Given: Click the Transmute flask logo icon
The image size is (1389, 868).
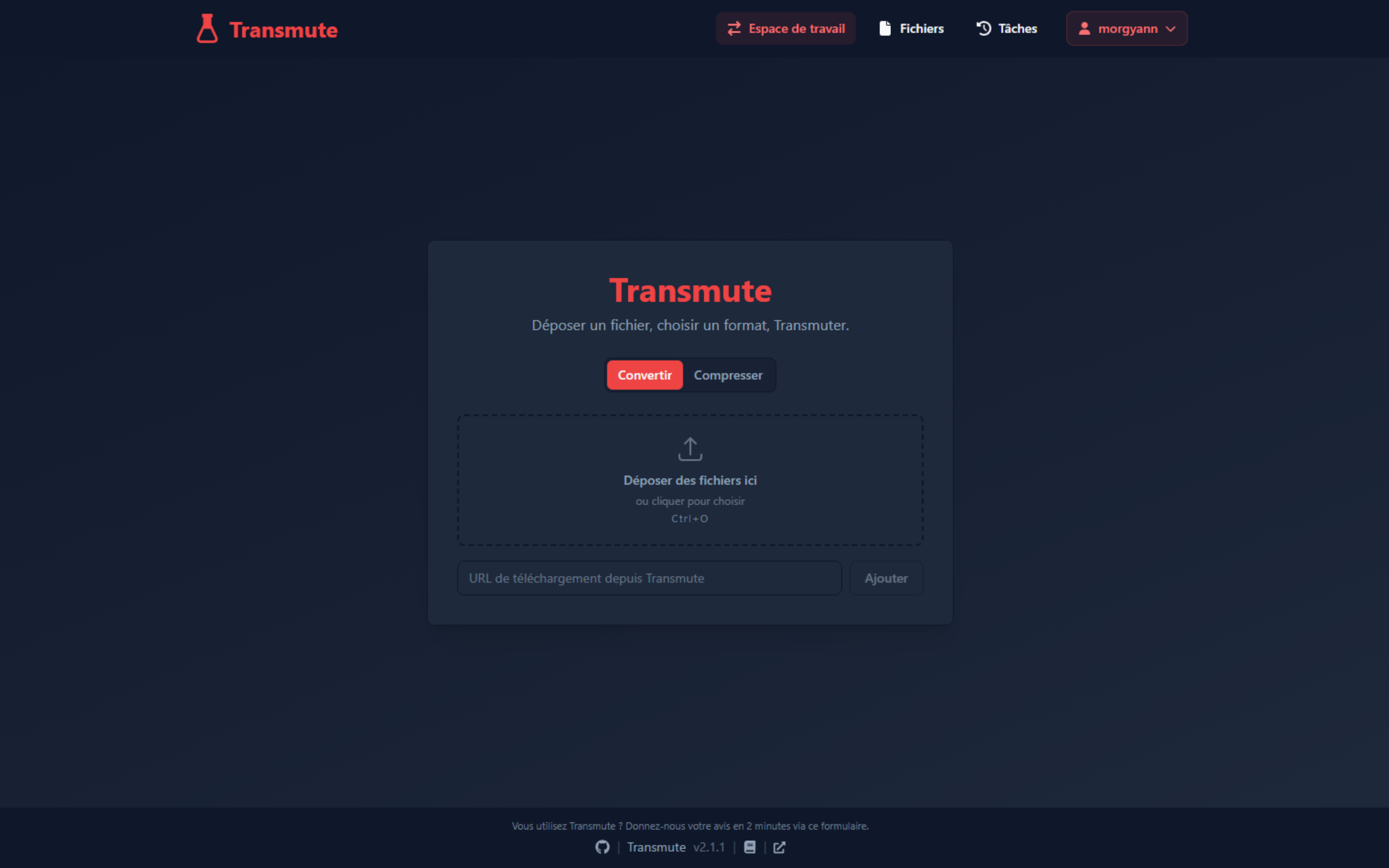Looking at the screenshot, I should tap(207, 29).
